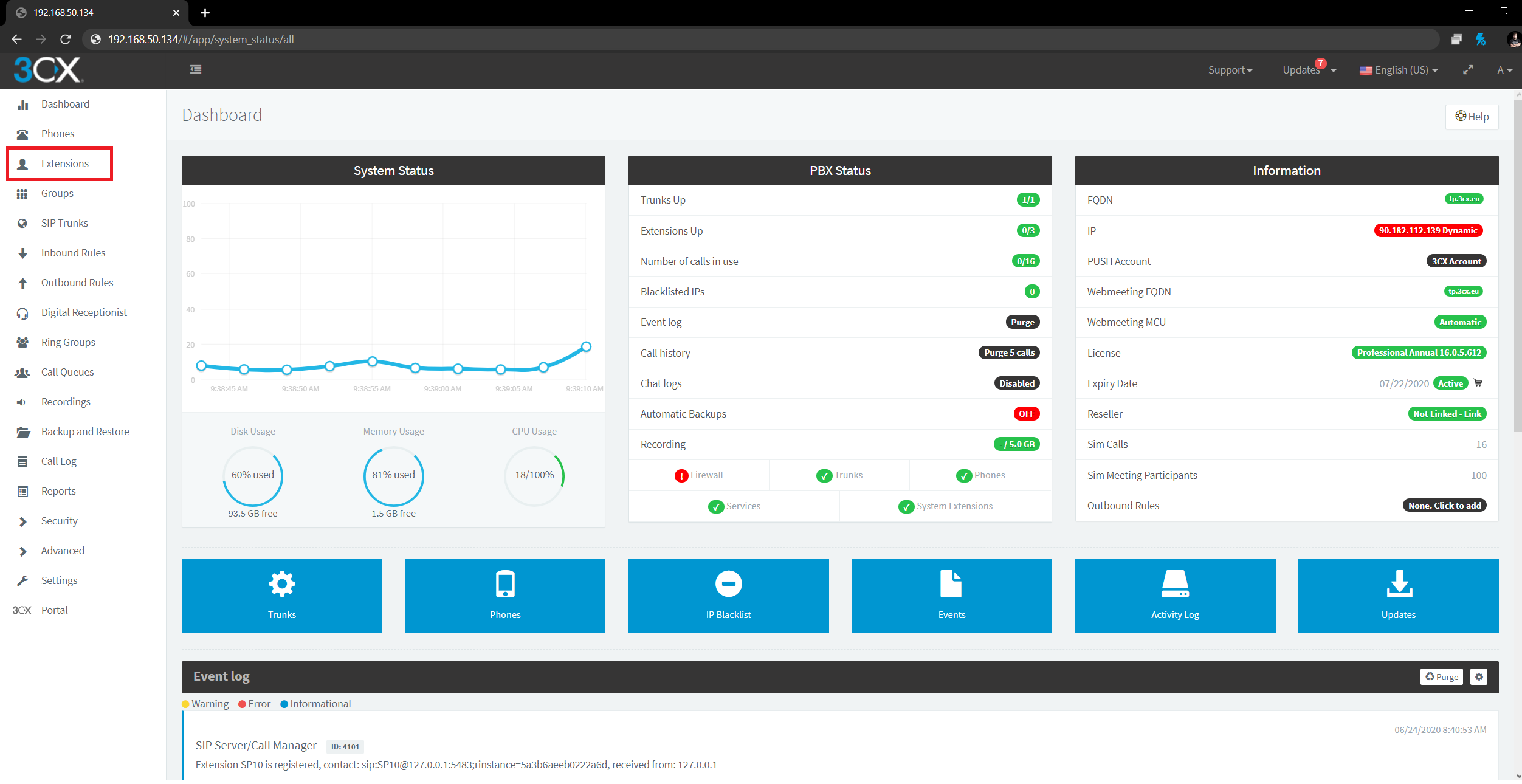The image size is (1522, 784).
Task: Click the sidebar collapse hamburger icon
Action: 196,69
